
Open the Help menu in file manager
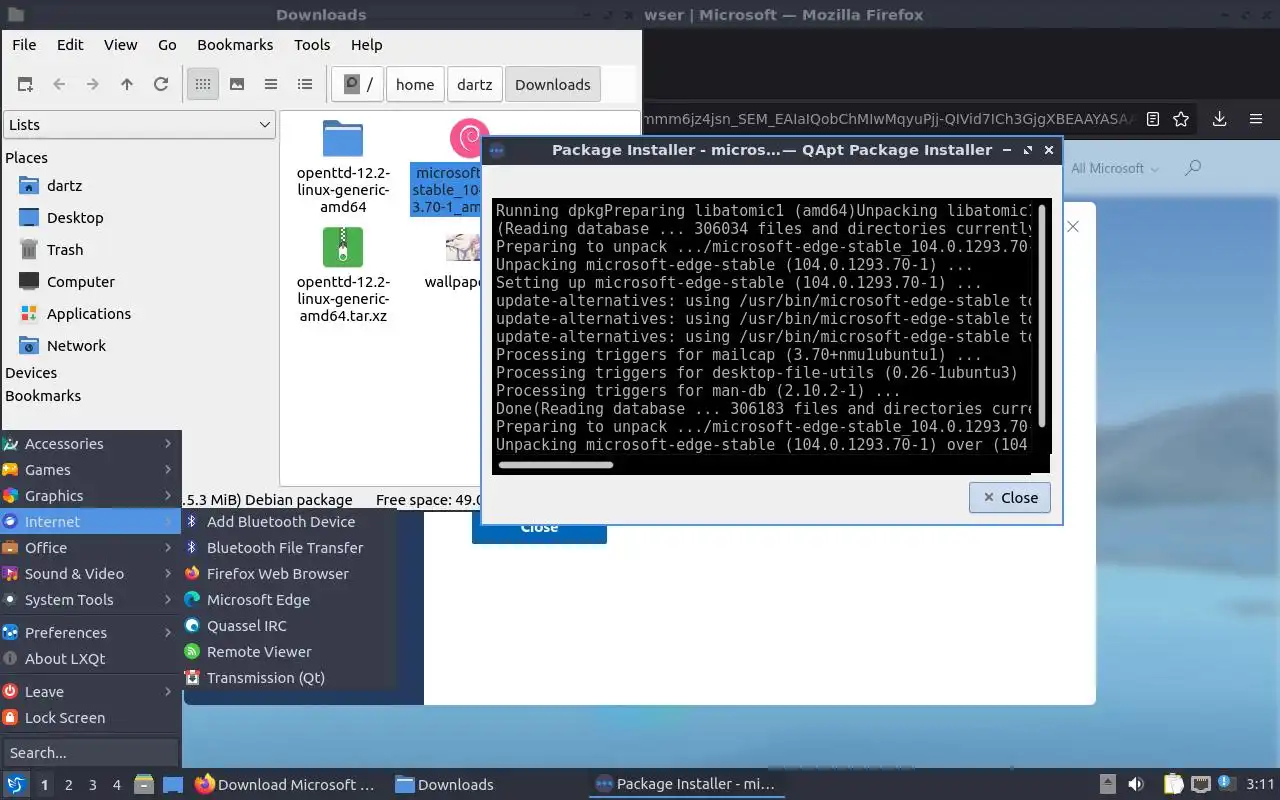366,44
